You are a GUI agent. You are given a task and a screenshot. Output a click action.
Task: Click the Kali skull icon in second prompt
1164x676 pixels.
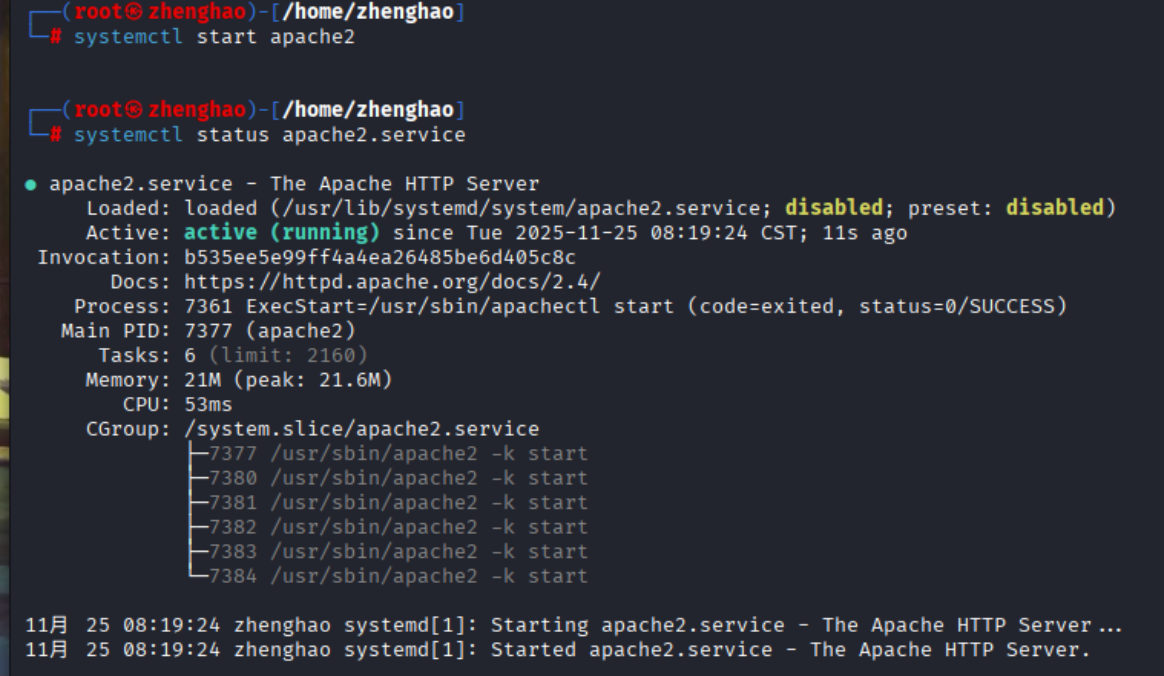coord(134,110)
